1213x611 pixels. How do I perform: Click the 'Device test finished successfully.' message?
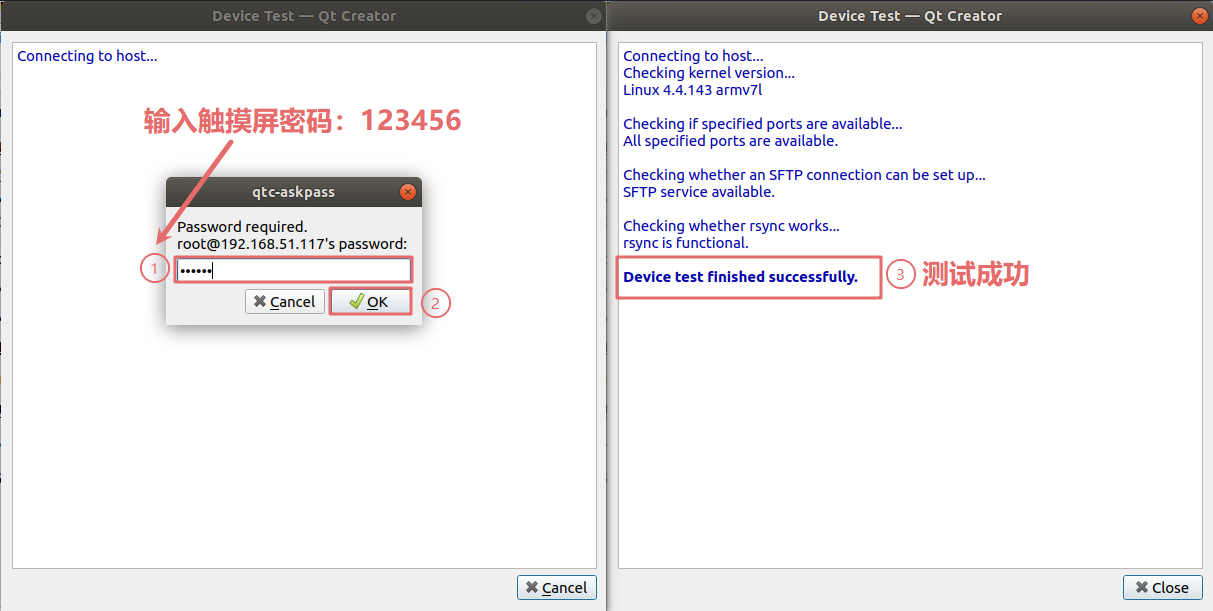(x=740, y=277)
